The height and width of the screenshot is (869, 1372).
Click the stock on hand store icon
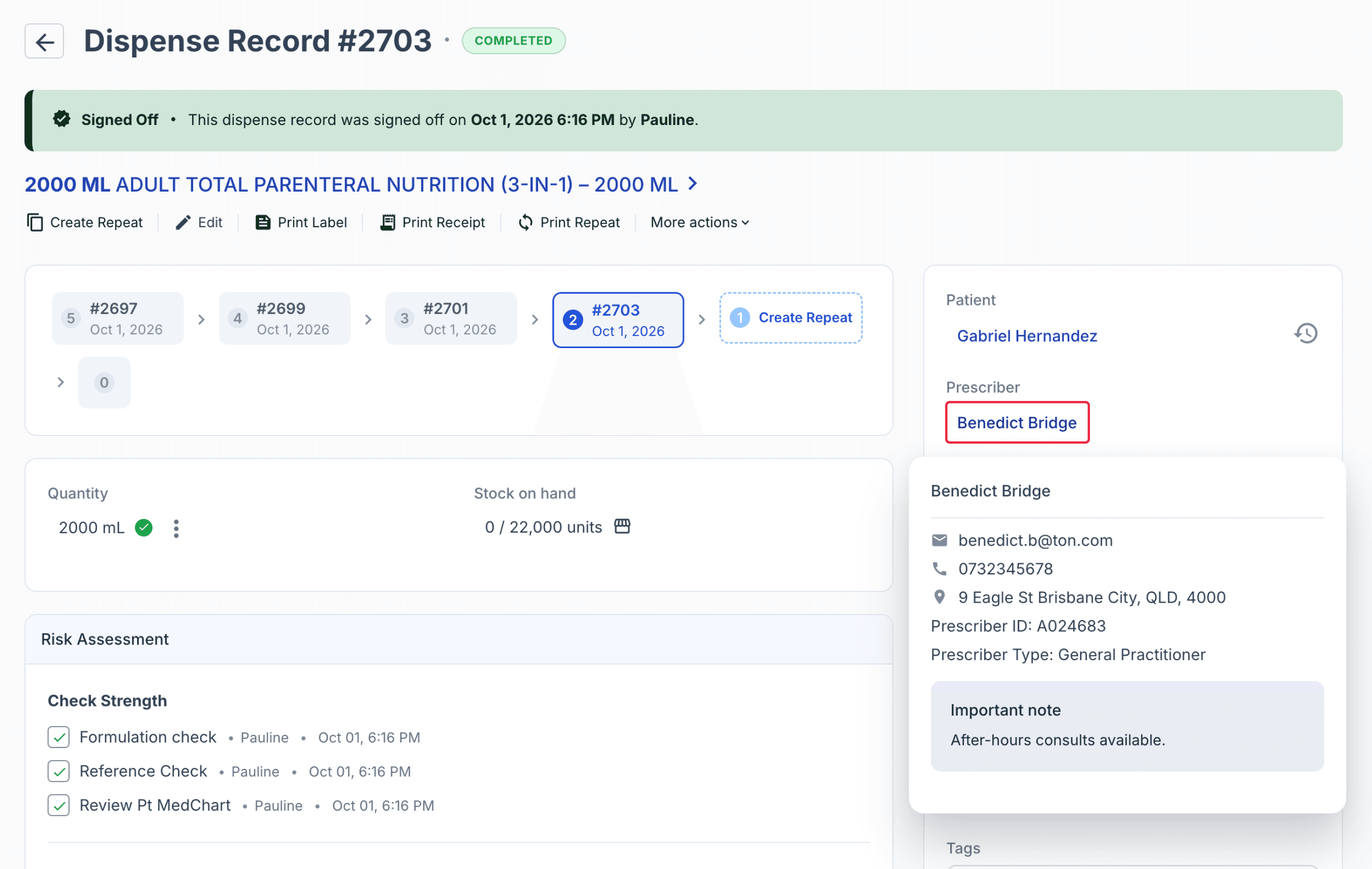pyautogui.click(x=622, y=526)
